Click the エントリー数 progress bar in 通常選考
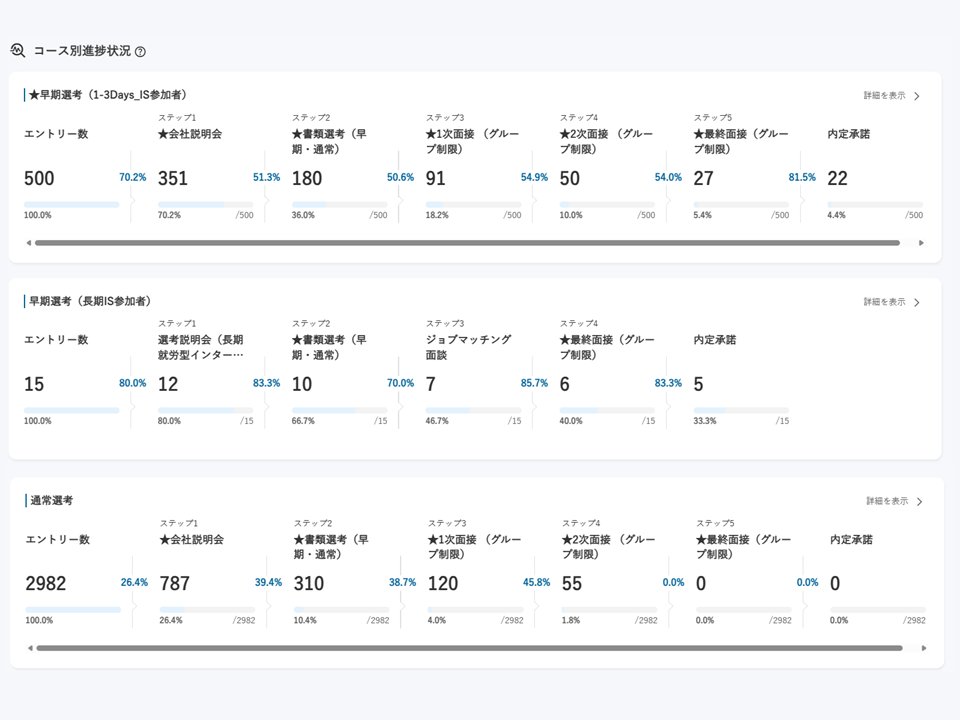Screen dimensions: 960x720 click(x=72, y=609)
